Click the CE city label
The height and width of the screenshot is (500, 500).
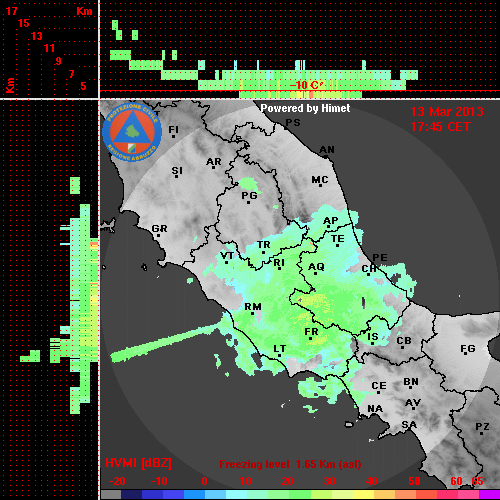click(379, 386)
